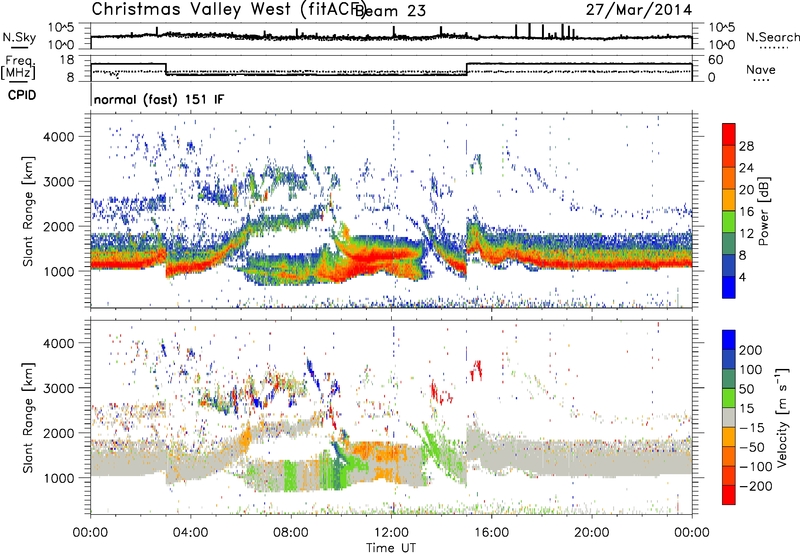Image resolution: width=800 pixels, height=554 pixels.
Task: Click the "Nave" legend label
Action: [760, 70]
